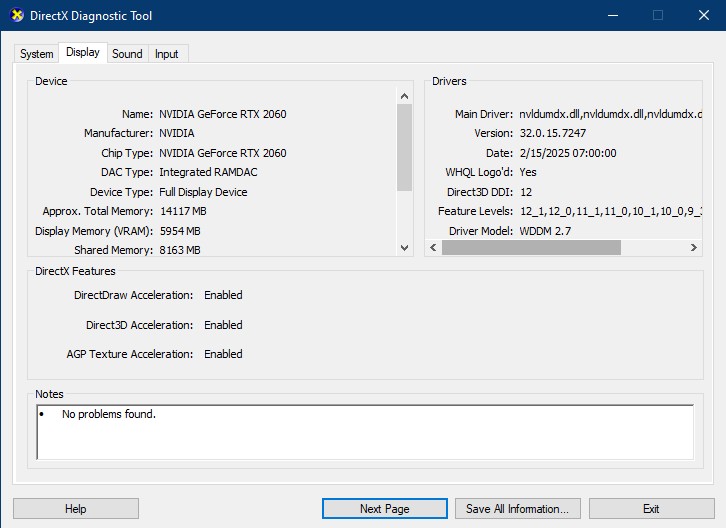Open the Sound tab

[x=127, y=54]
